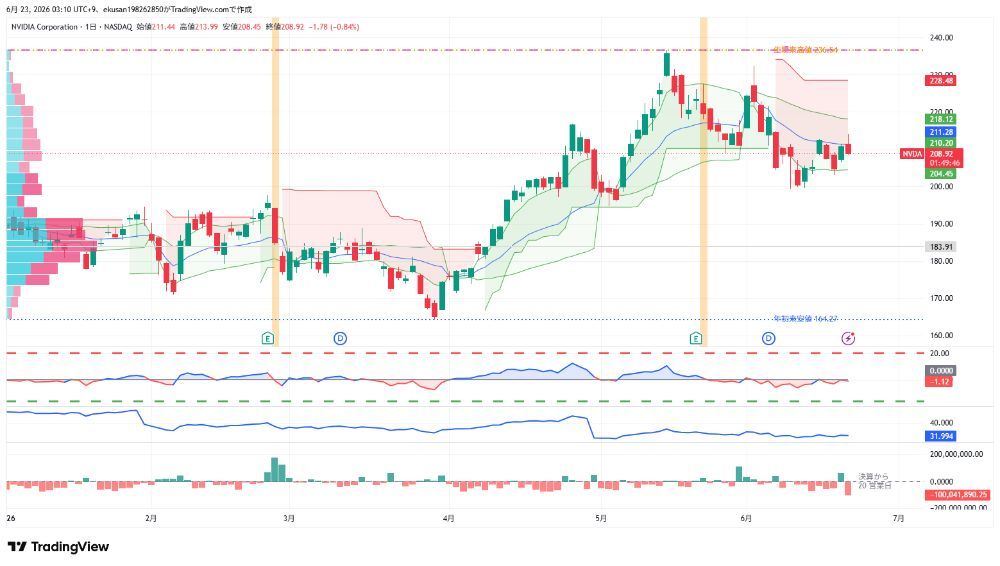
Task: Click the NVIDIA Corporation symbol title
Action: 44,27
